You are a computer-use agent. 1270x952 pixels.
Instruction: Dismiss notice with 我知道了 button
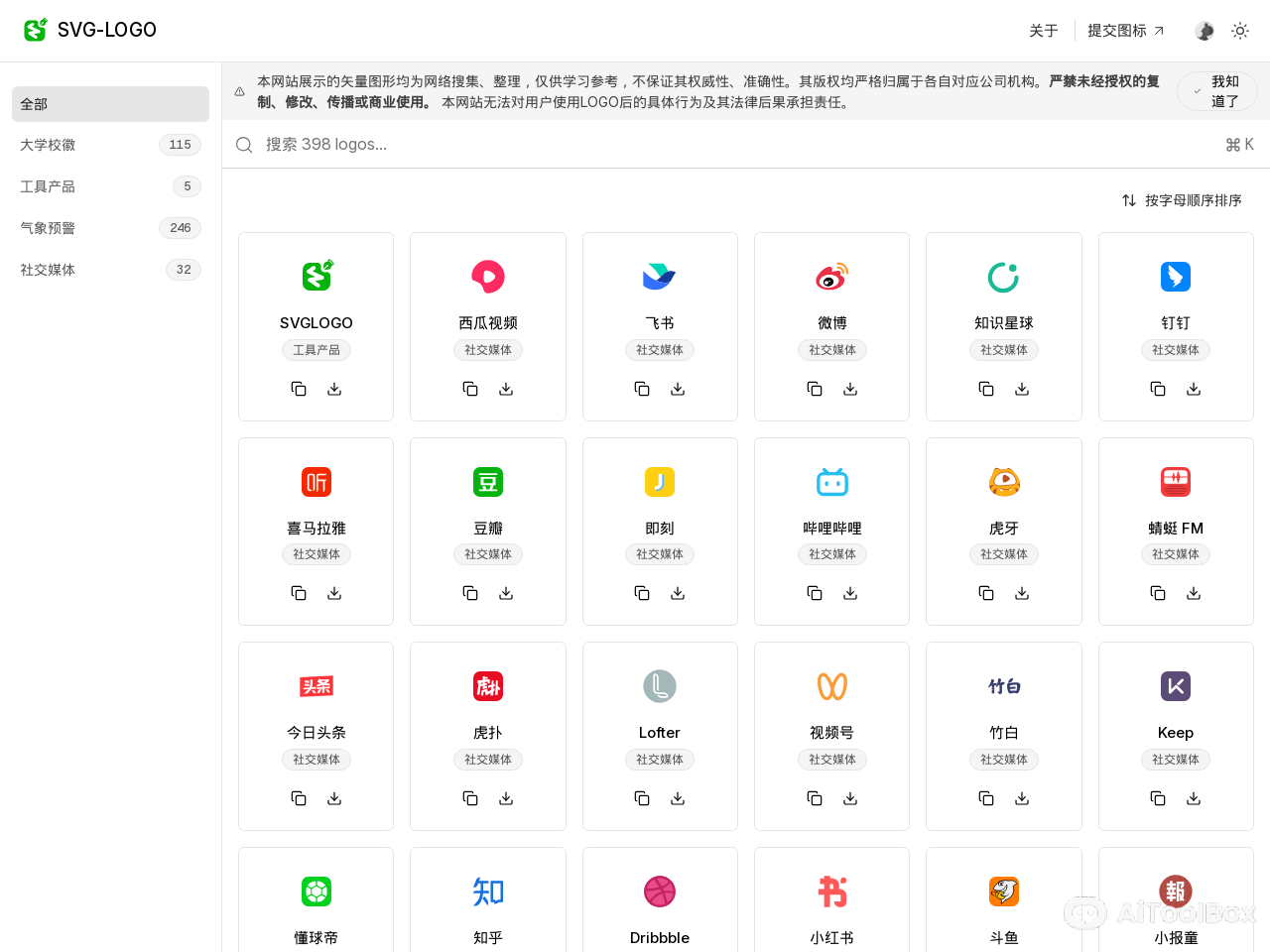tap(1216, 91)
